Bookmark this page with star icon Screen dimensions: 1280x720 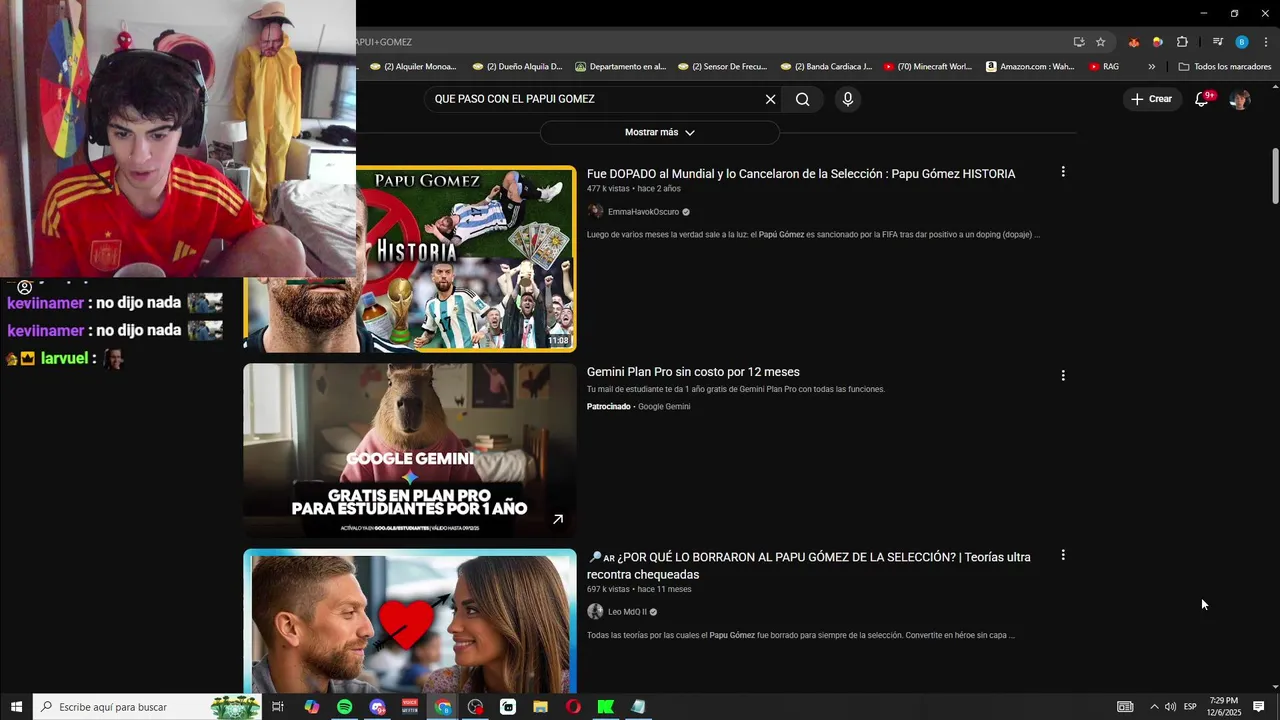[1101, 42]
